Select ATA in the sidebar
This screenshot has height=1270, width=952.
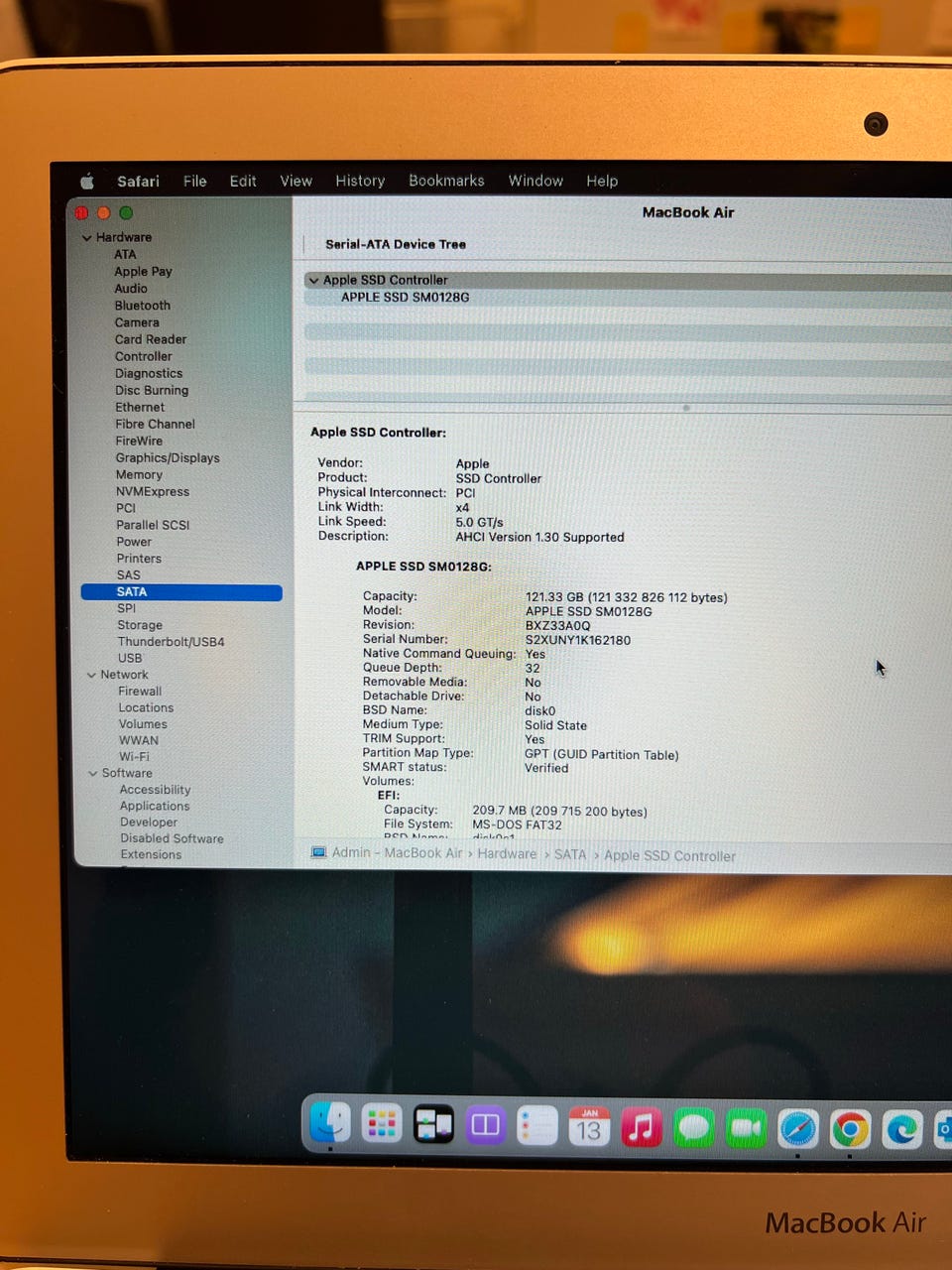[x=125, y=255]
